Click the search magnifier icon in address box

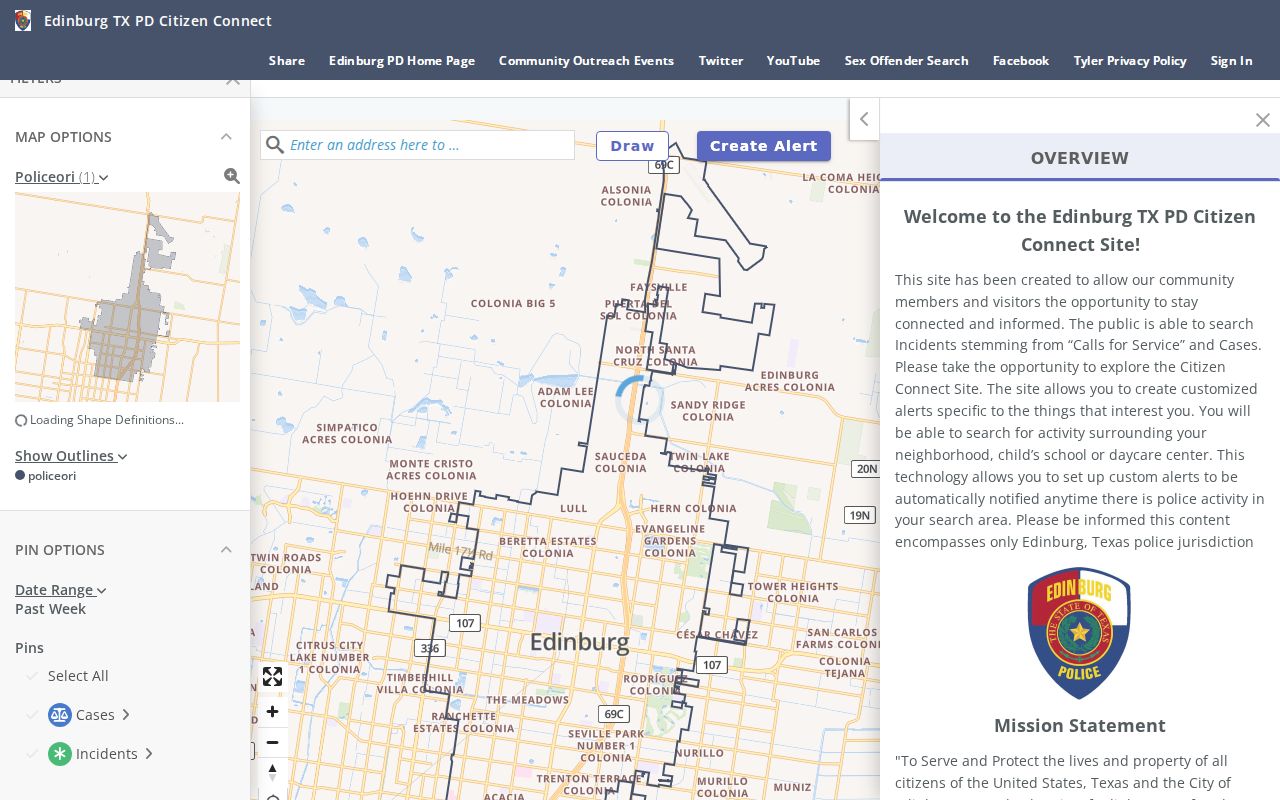(x=275, y=145)
